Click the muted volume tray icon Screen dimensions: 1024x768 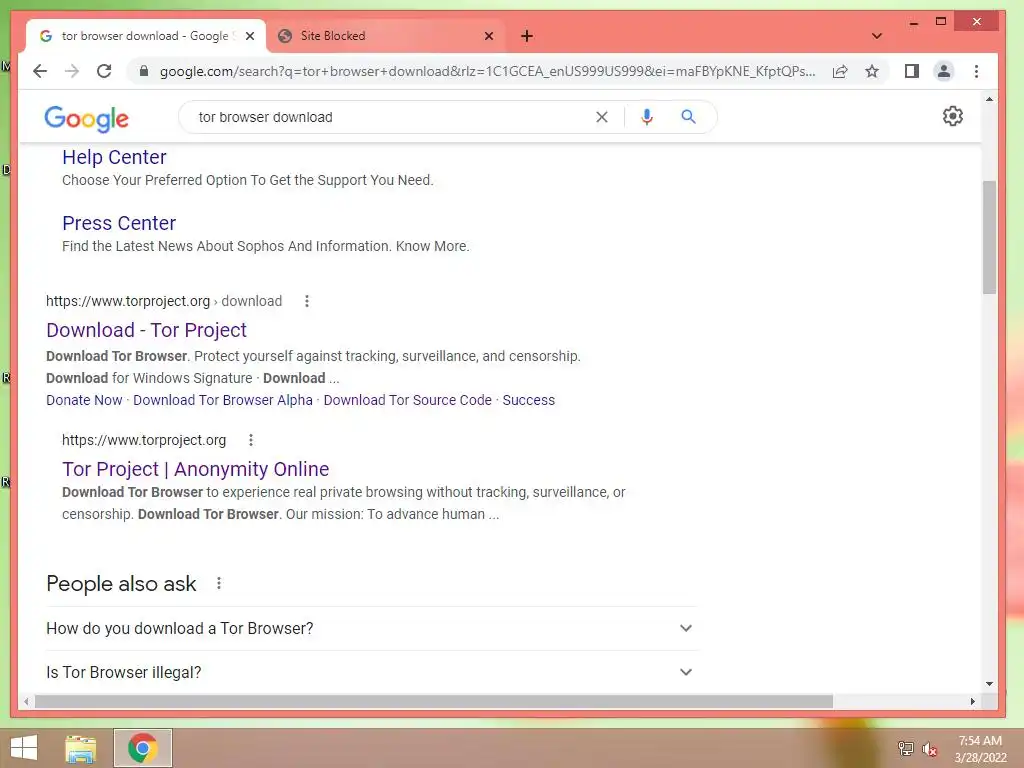point(929,749)
